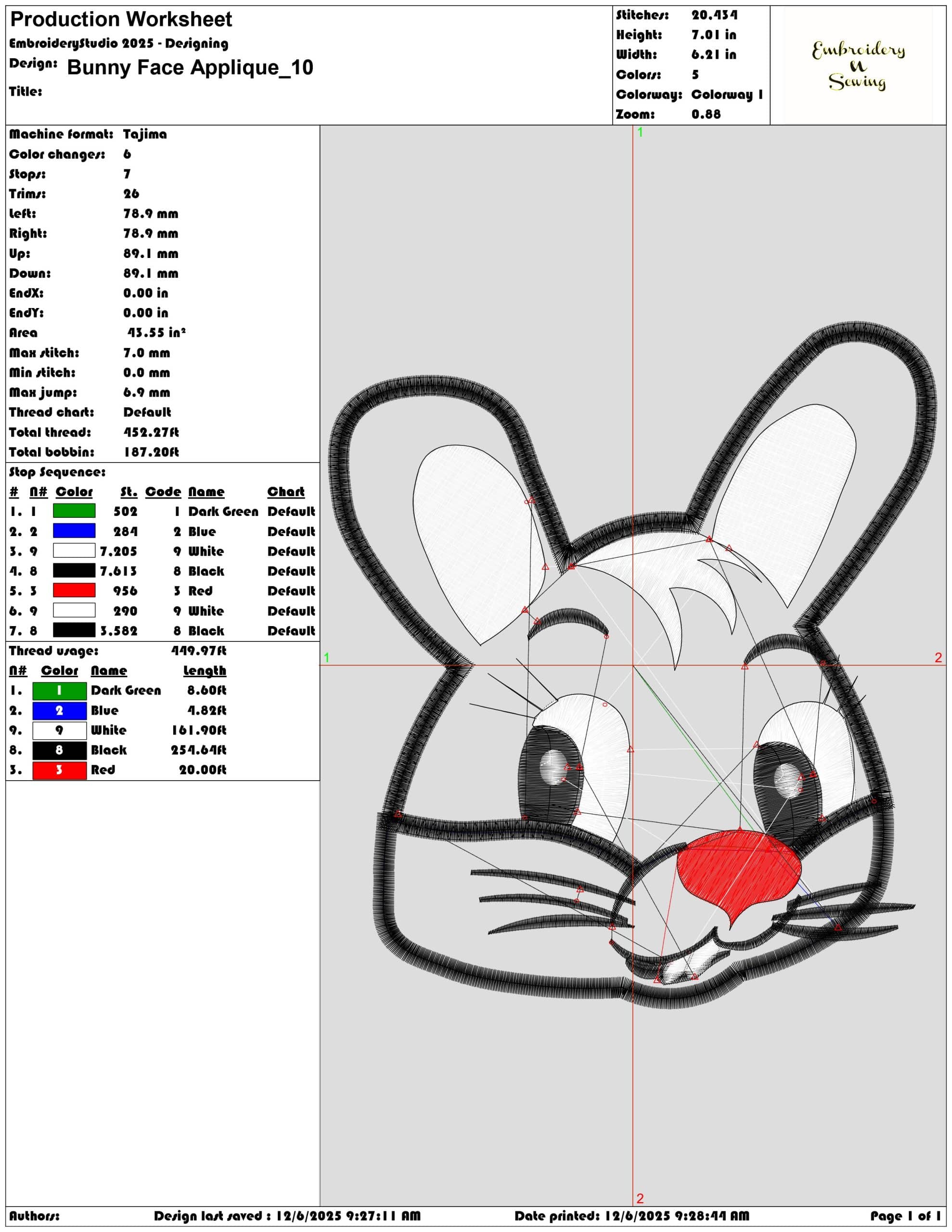This screenshot has height=1232, width=952.
Task: Select the Total bobbin value '187.20ft'
Action: (151, 452)
